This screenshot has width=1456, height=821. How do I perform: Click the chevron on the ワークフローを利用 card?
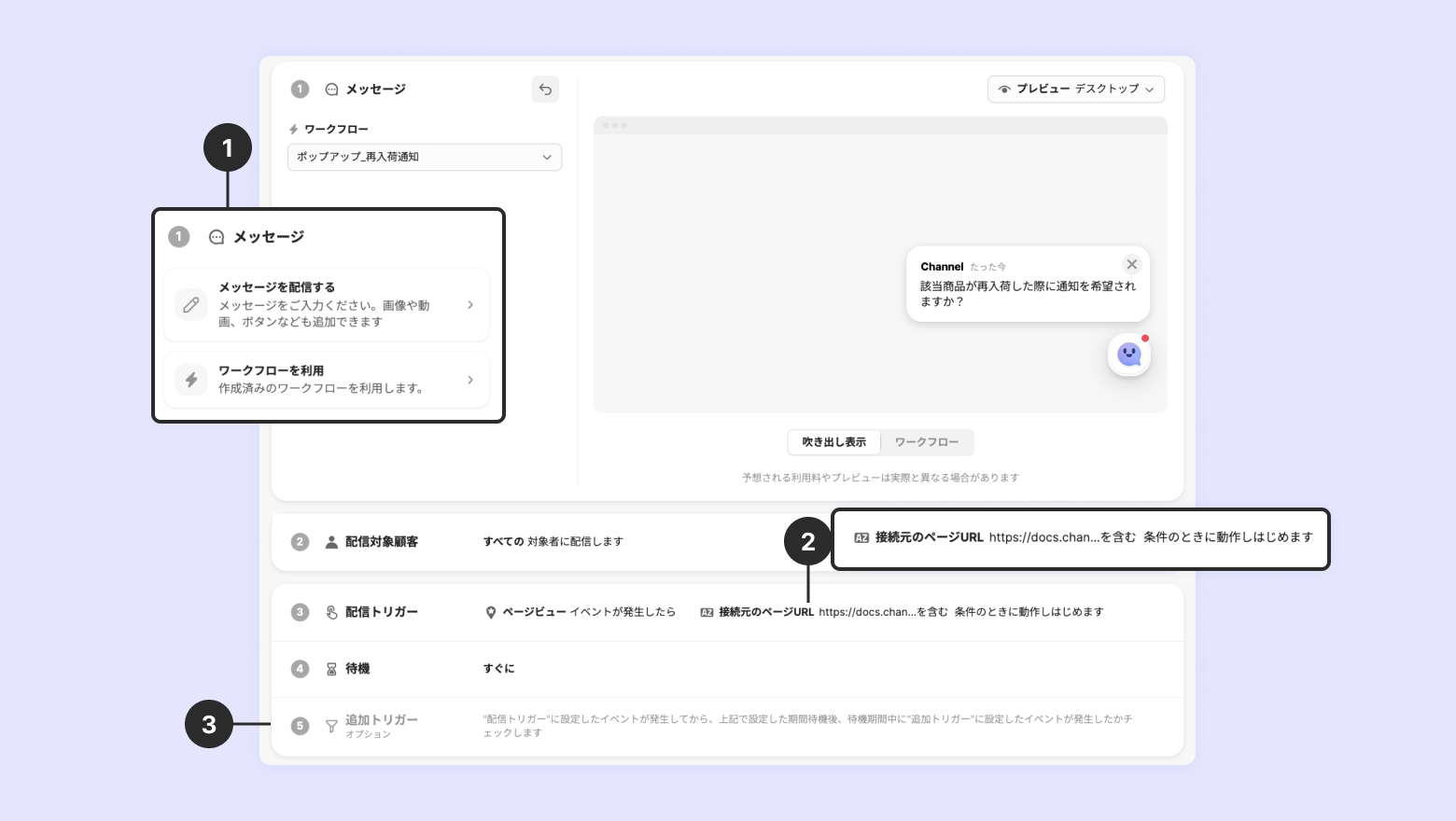coord(470,380)
